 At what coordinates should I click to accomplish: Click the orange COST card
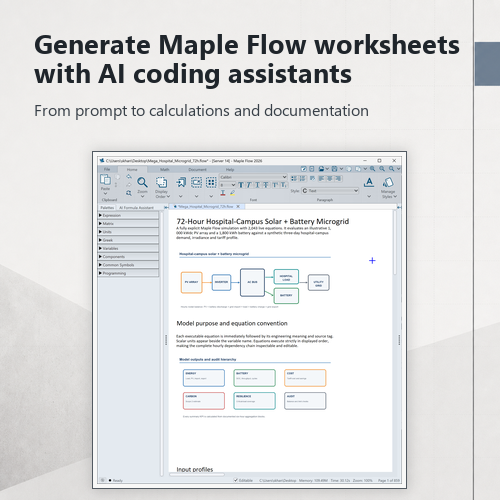(x=305, y=378)
